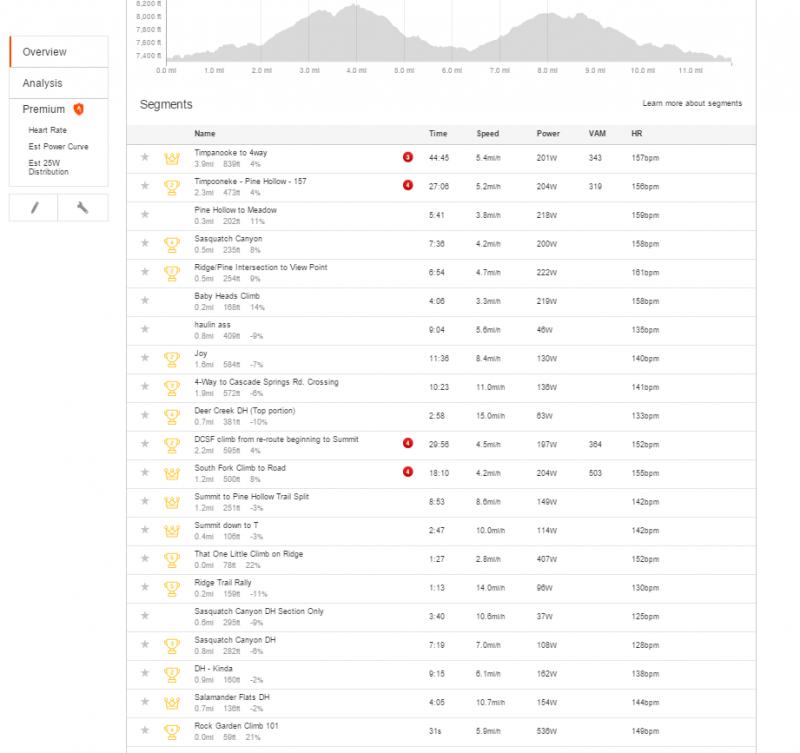Image resolution: width=800 pixels, height=753 pixels.
Task: Open Learn more about segments link
Action: 692,103
